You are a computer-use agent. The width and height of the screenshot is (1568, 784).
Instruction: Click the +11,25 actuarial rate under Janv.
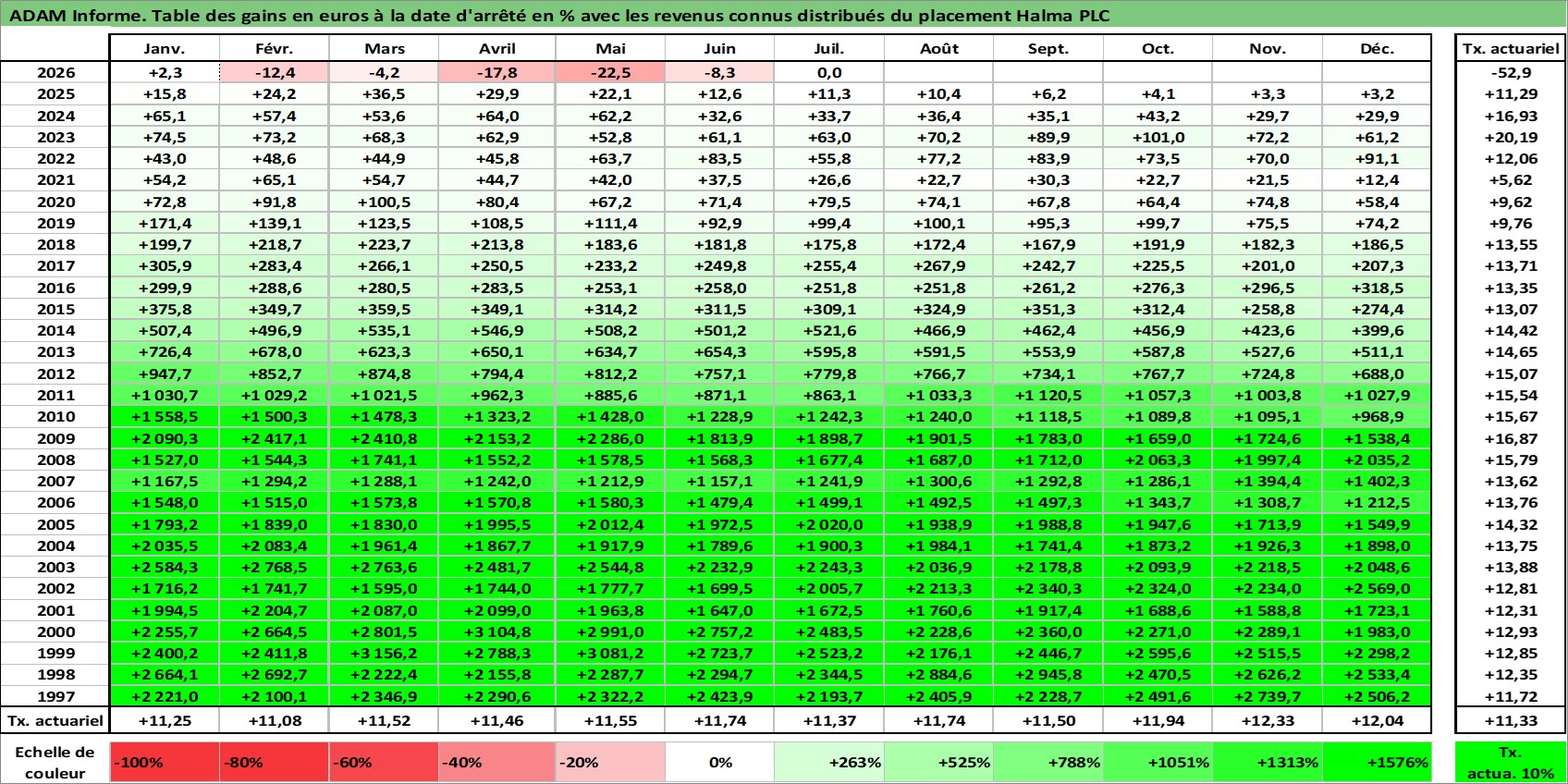[x=165, y=720]
